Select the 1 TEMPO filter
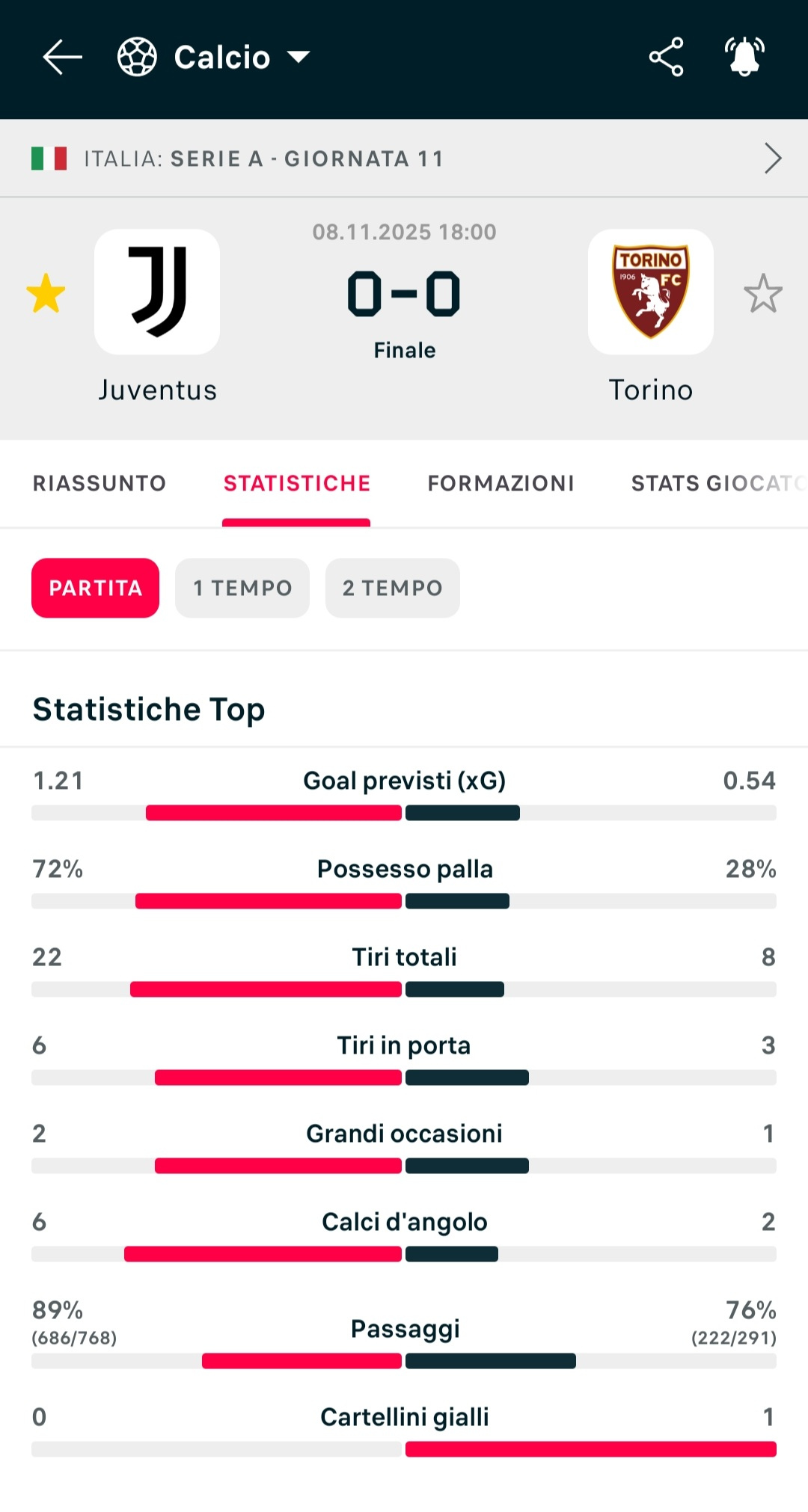The width and height of the screenshot is (808, 1512). [x=242, y=588]
